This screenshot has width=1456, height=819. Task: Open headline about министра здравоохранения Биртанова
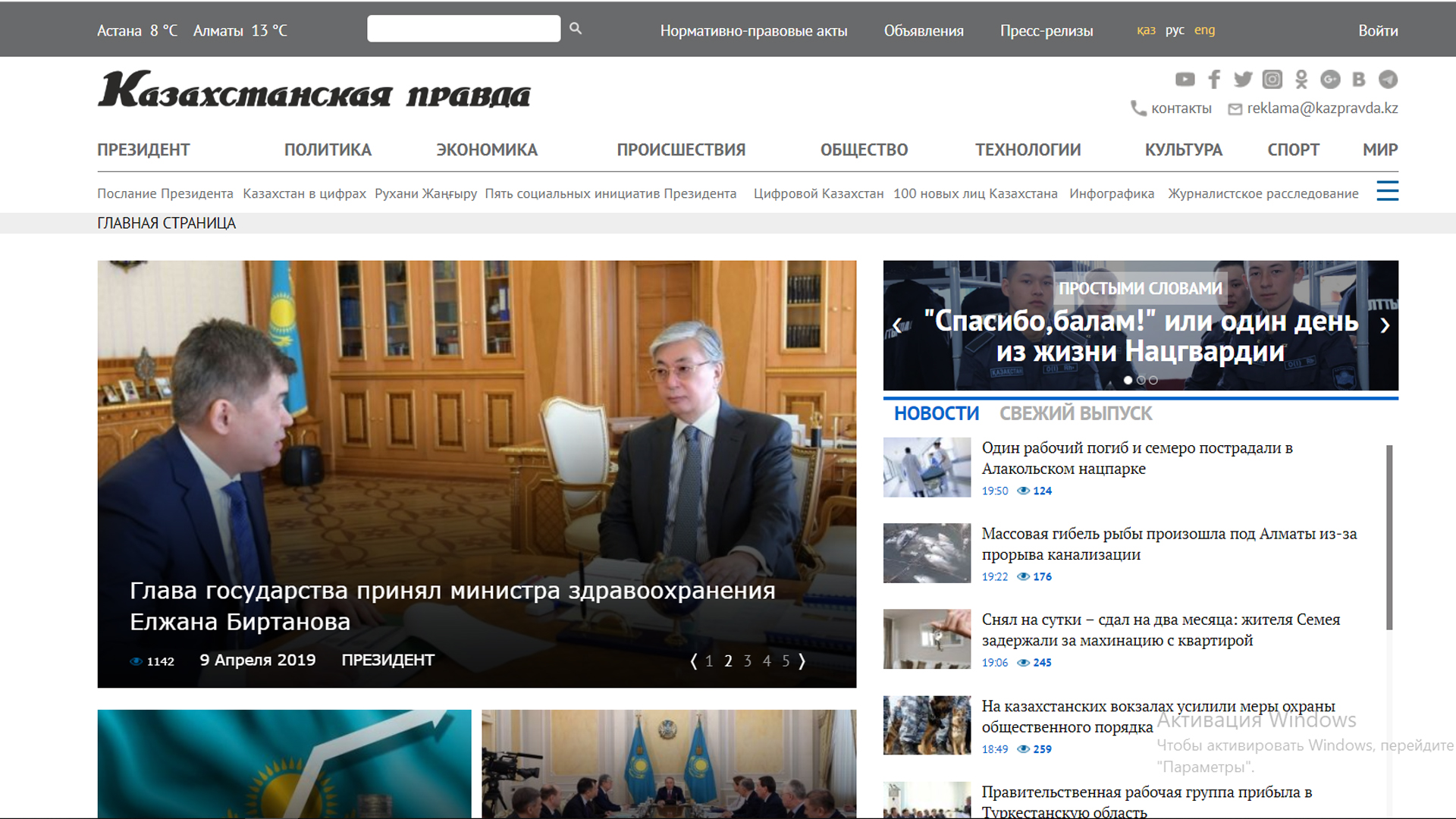tap(453, 606)
